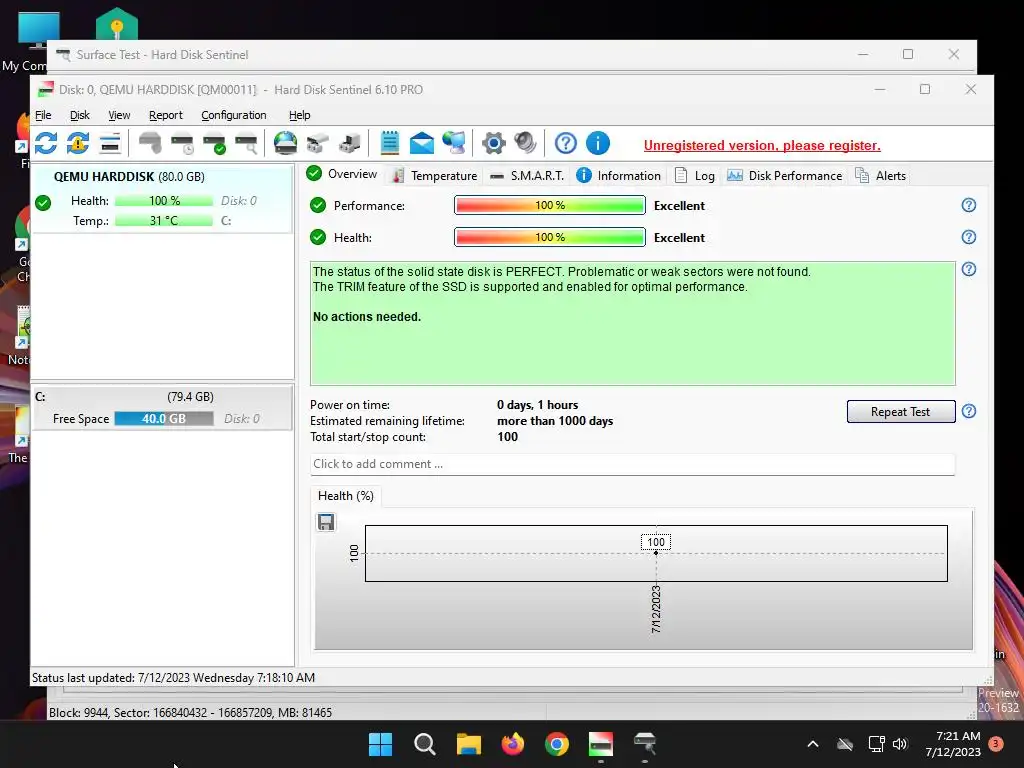Click the blue envelope e-mail icon
1024x768 pixels.
pos(422,143)
